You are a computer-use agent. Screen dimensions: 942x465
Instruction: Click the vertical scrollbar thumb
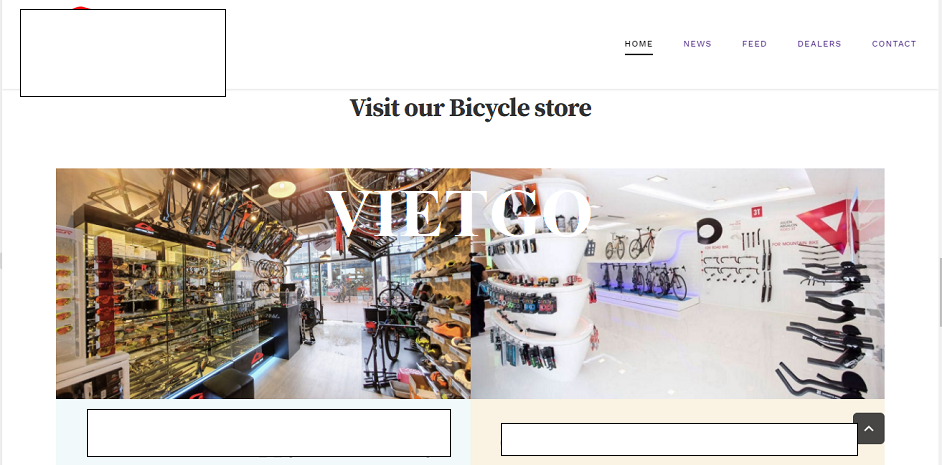click(940, 291)
